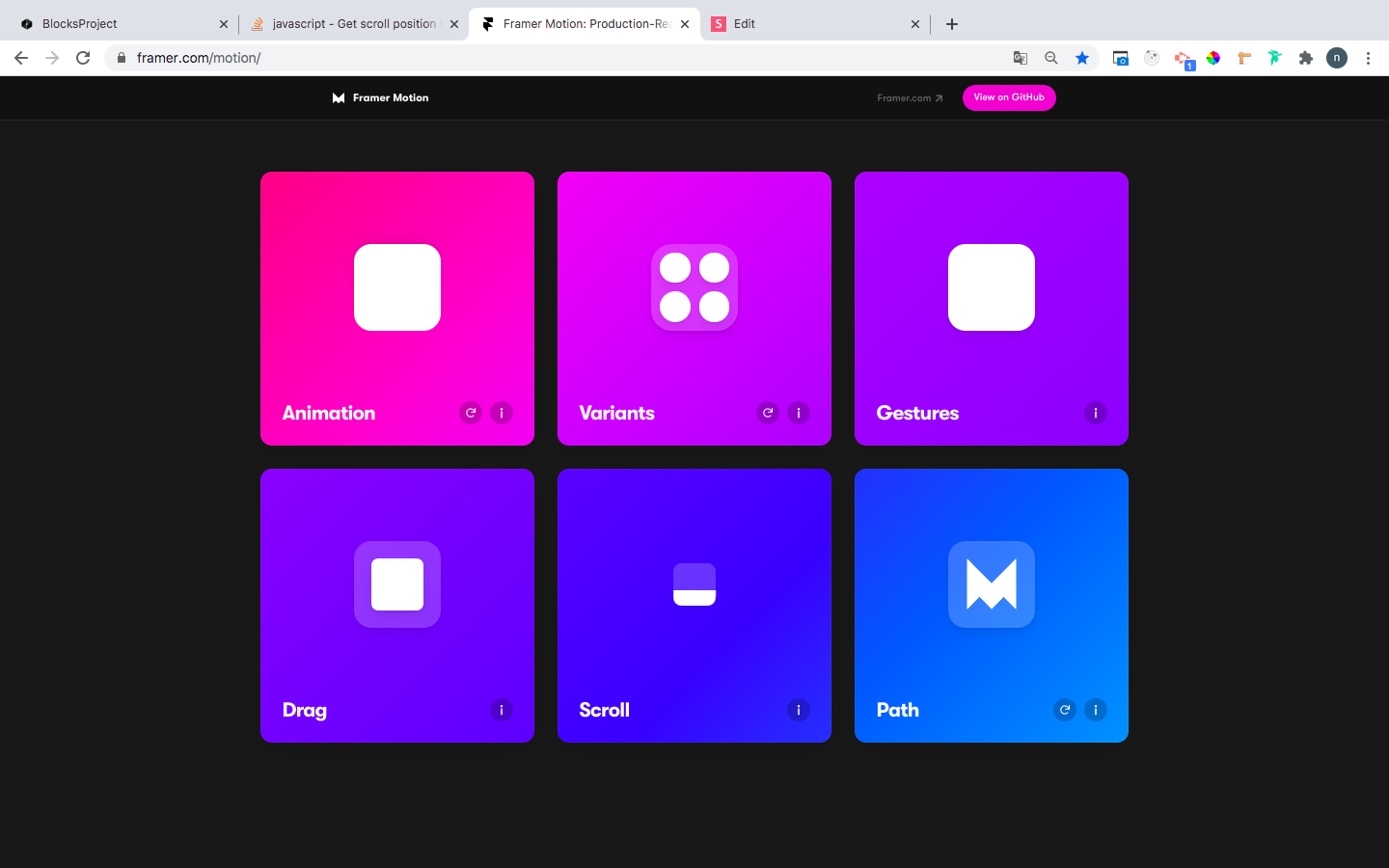
Task: Click View on GitHub button
Action: click(1009, 97)
